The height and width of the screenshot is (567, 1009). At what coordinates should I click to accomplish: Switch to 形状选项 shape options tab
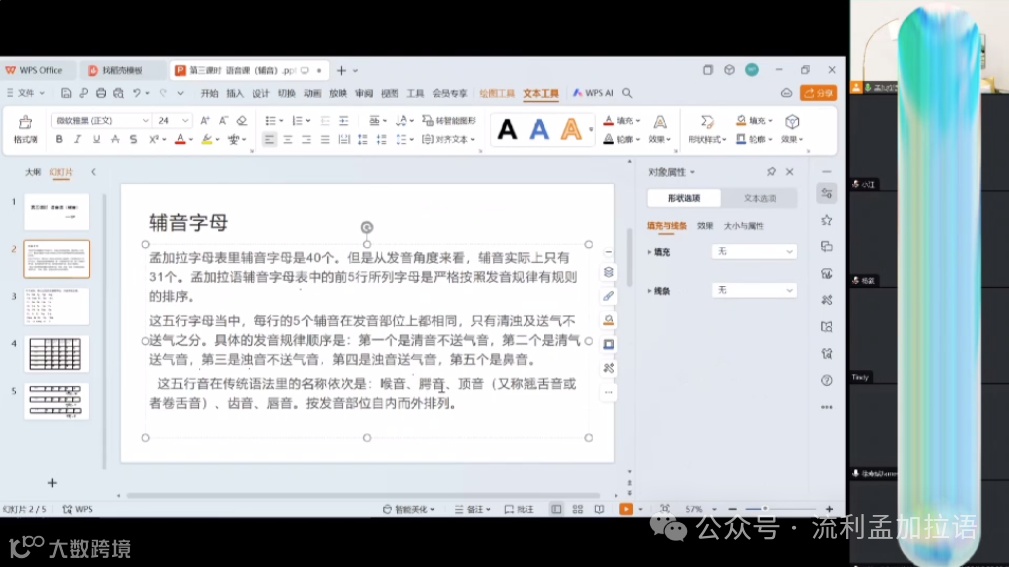pyautogui.click(x=683, y=198)
